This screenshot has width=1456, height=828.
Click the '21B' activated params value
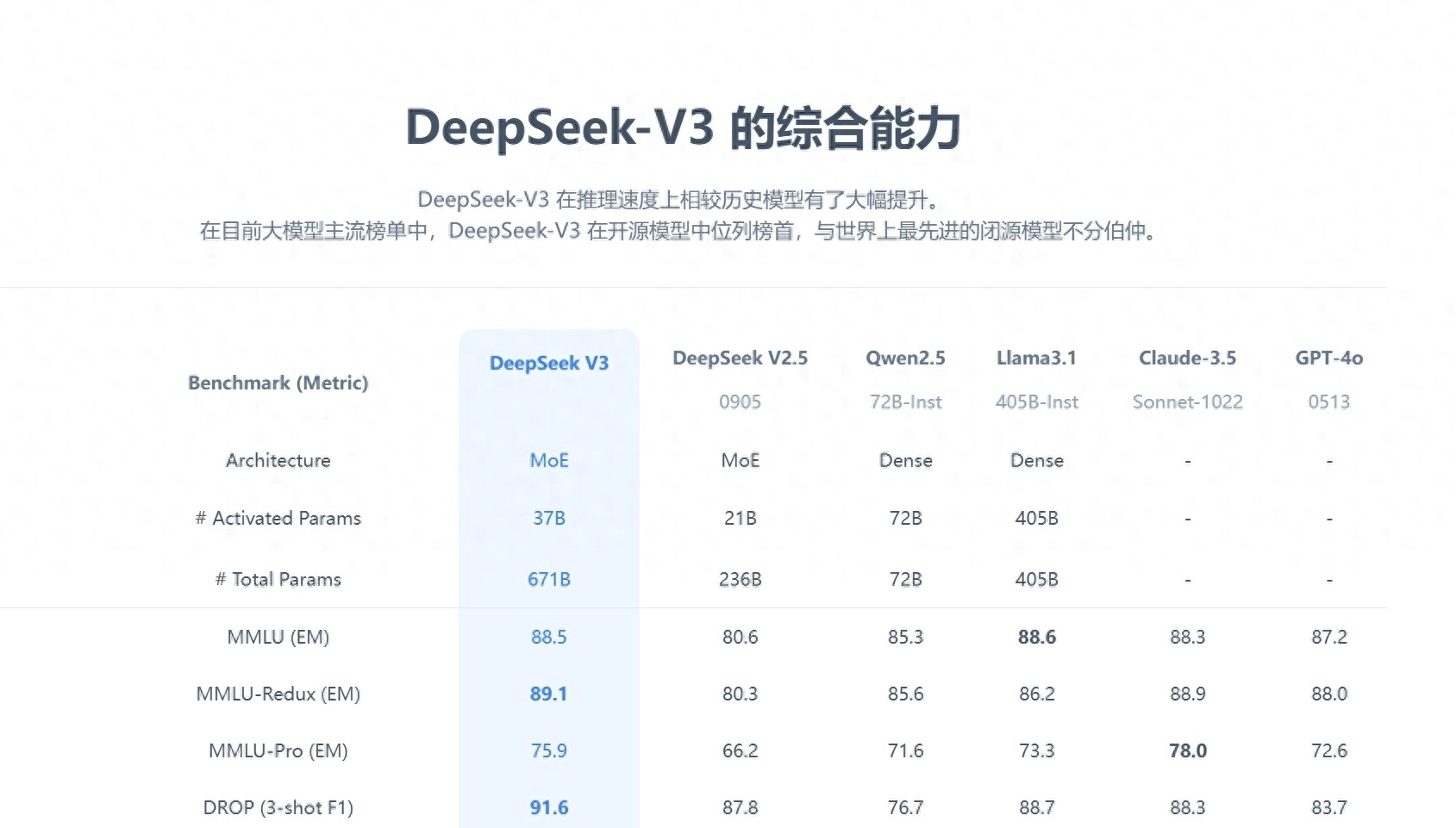point(740,518)
